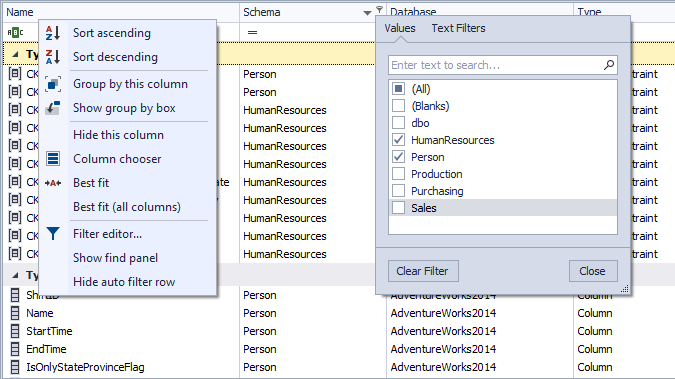Click the Clear Filter button
The height and width of the screenshot is (379, 675).
click(x=423, y=271)
